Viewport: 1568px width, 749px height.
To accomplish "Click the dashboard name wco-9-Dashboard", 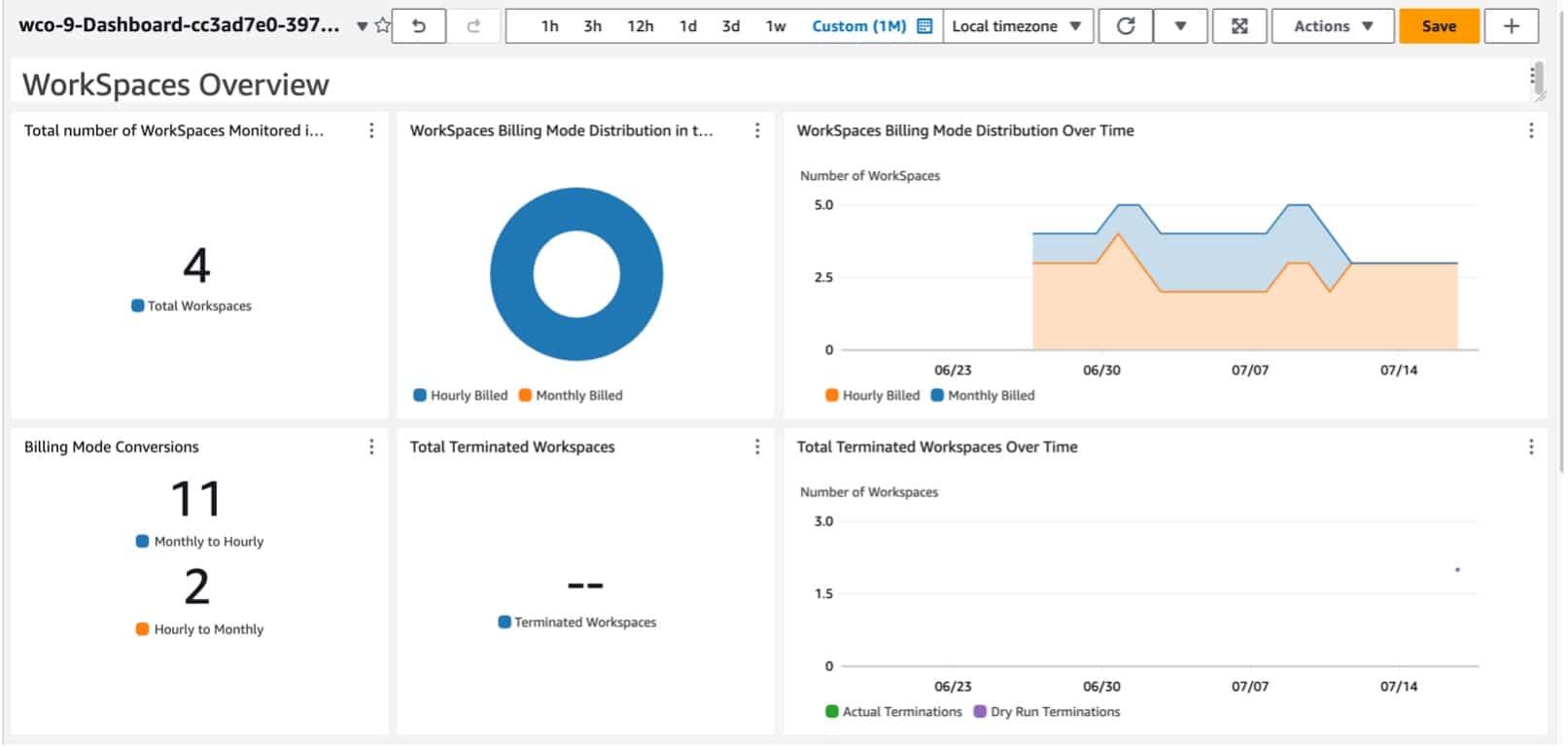I will [x=179, y=25].
